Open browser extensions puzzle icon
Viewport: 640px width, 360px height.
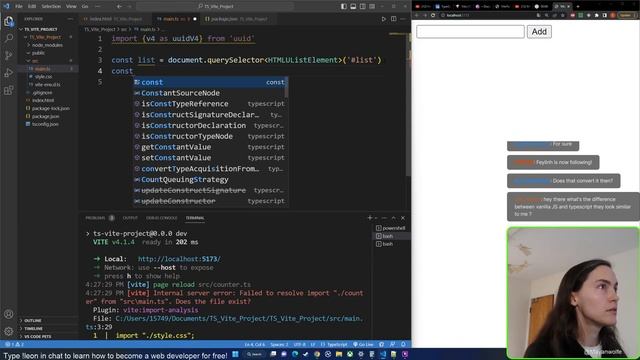tap(596, 15)
